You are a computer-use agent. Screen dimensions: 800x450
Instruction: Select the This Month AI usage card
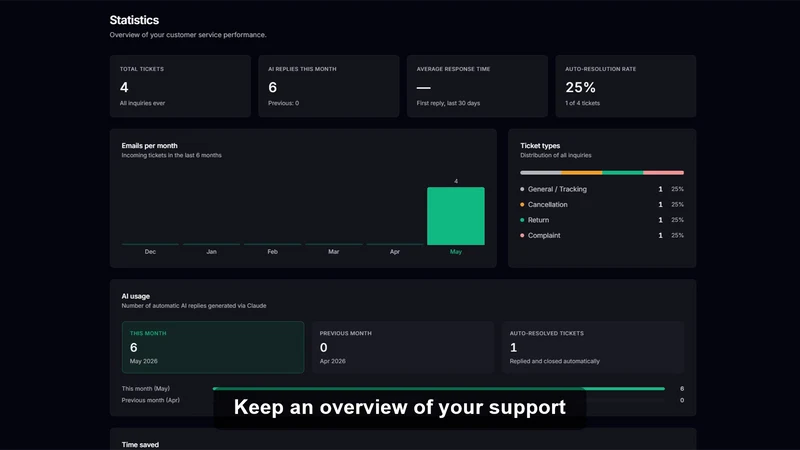[x=213, y=347]
